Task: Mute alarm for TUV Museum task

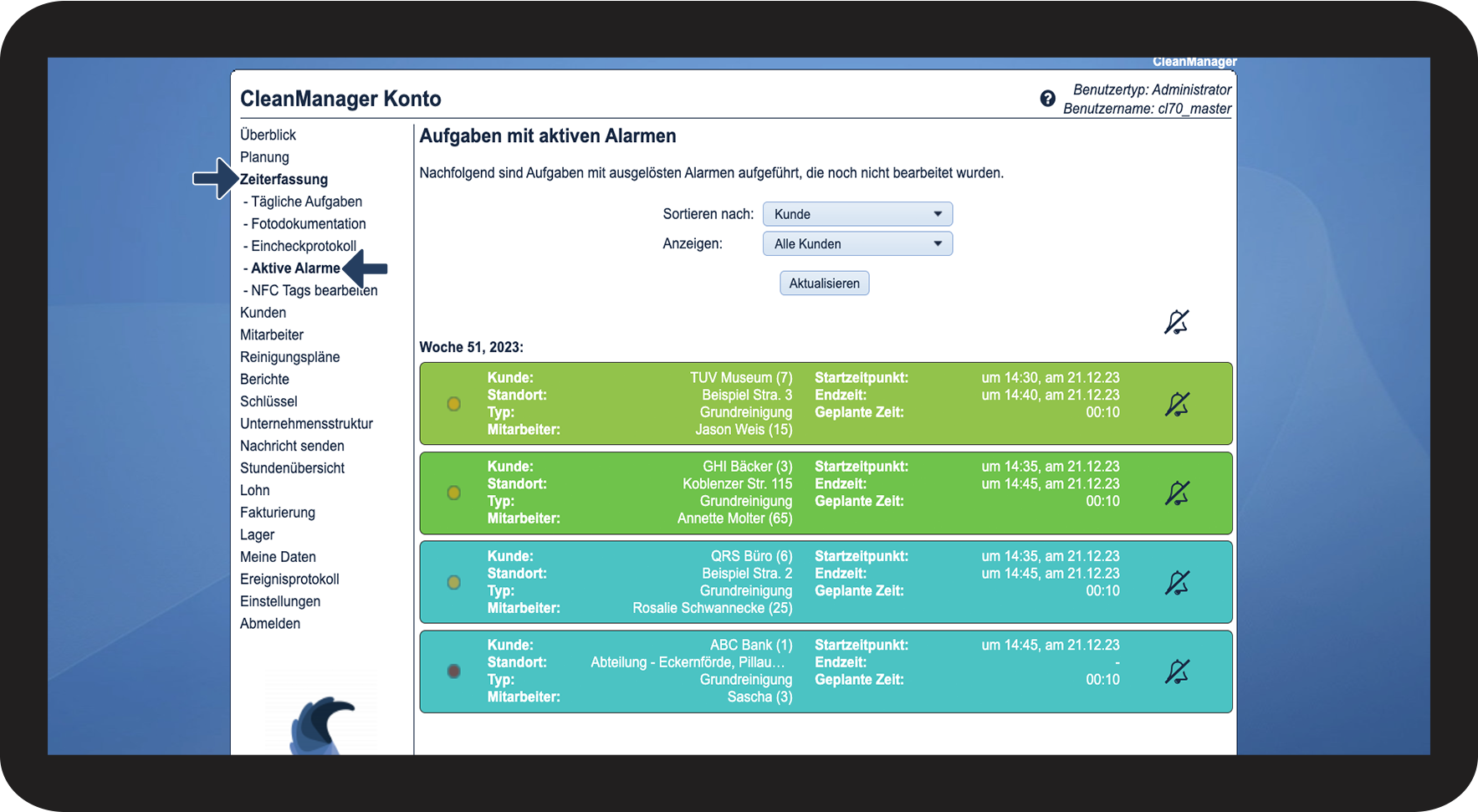Action: click(x=1177, y=405)
